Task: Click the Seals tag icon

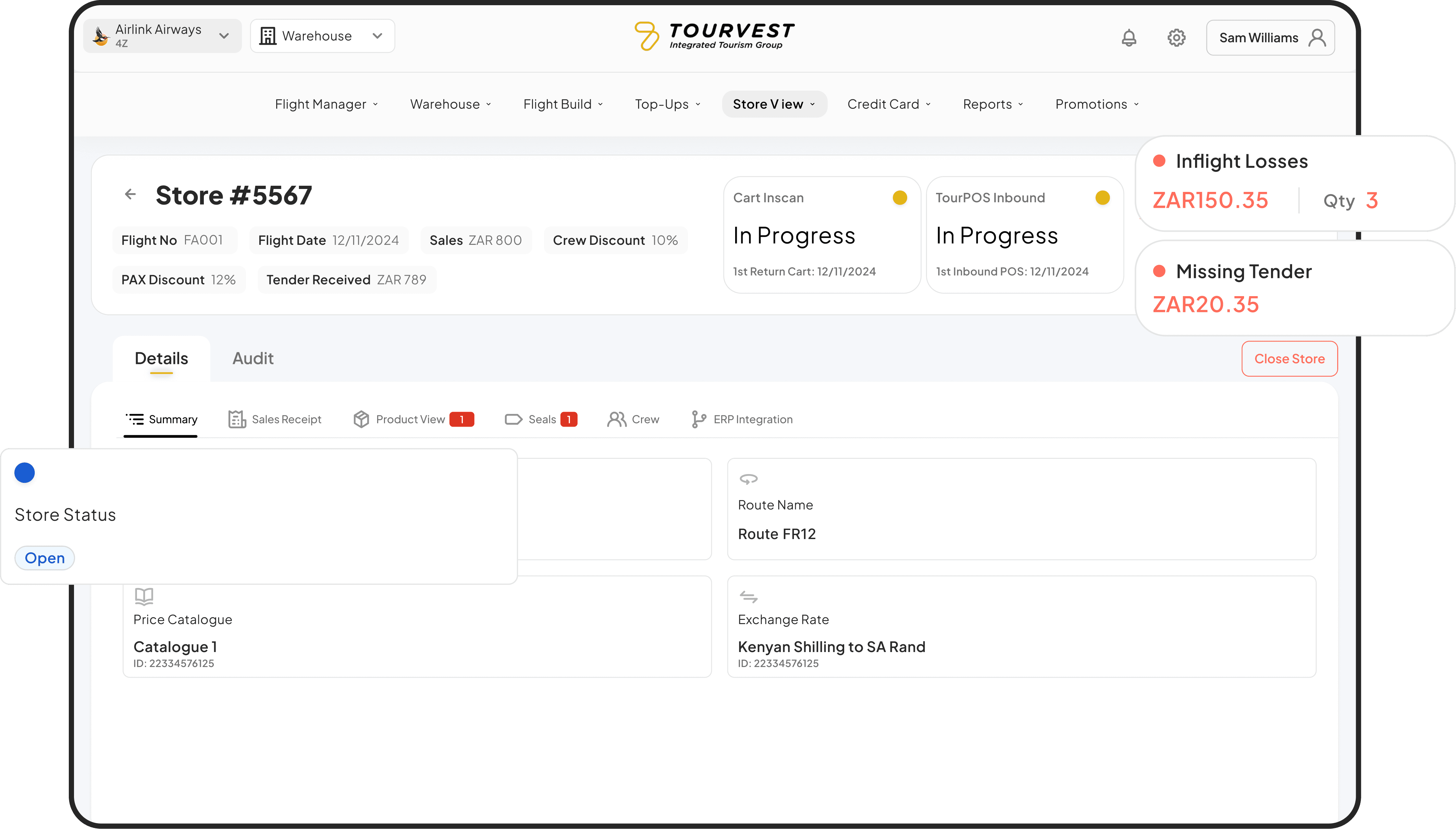Action: click(513, 419)
